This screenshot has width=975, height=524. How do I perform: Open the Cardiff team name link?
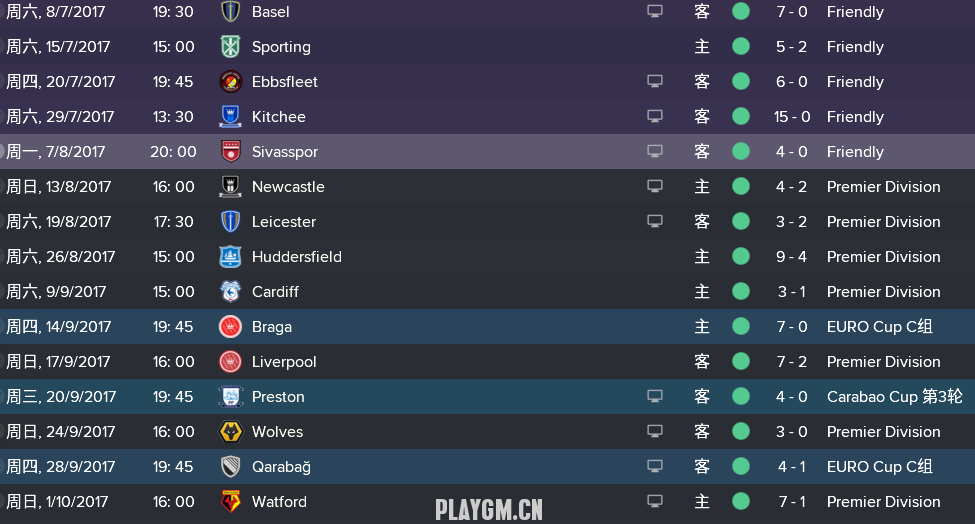(x=275, y=292)
